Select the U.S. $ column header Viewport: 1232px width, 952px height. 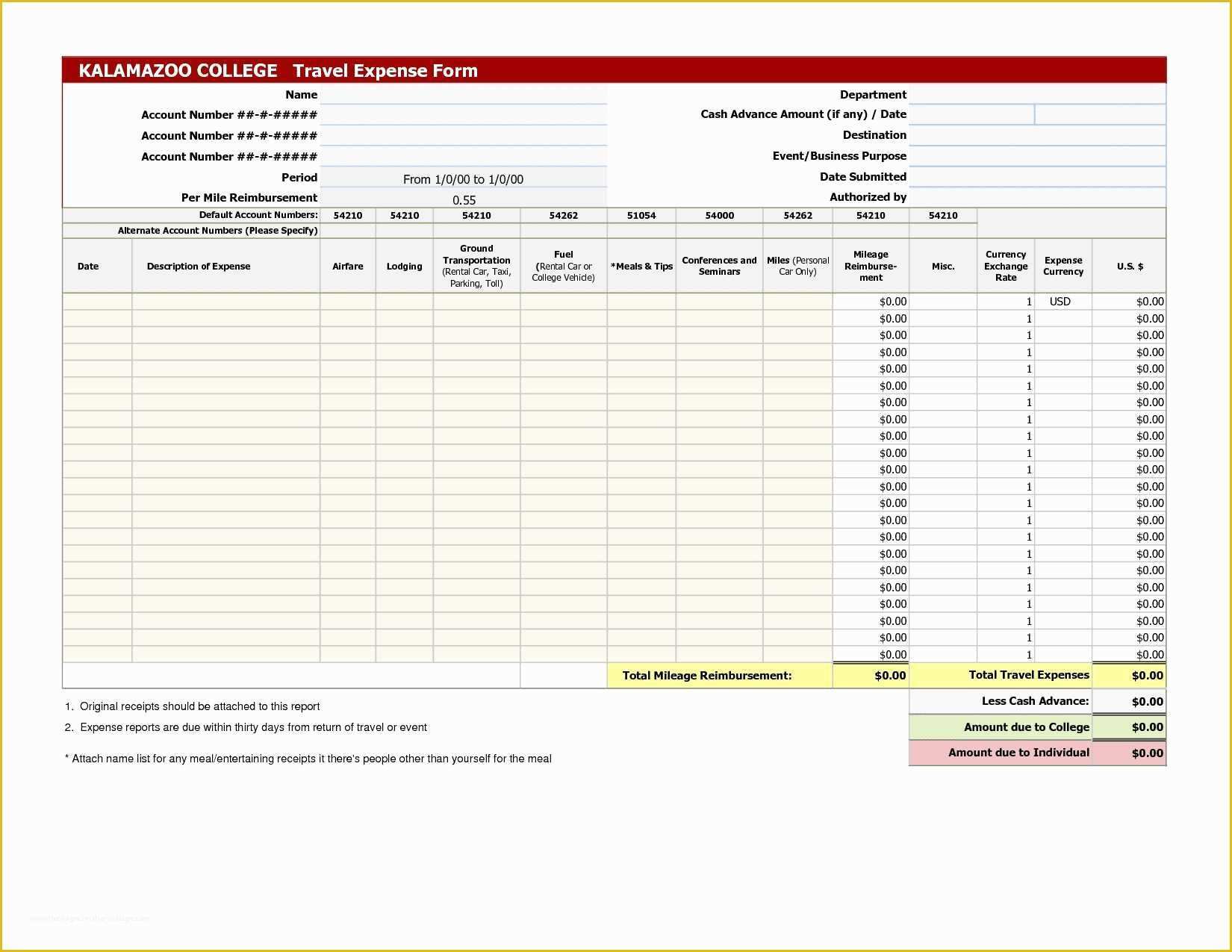pos(1129,266)
